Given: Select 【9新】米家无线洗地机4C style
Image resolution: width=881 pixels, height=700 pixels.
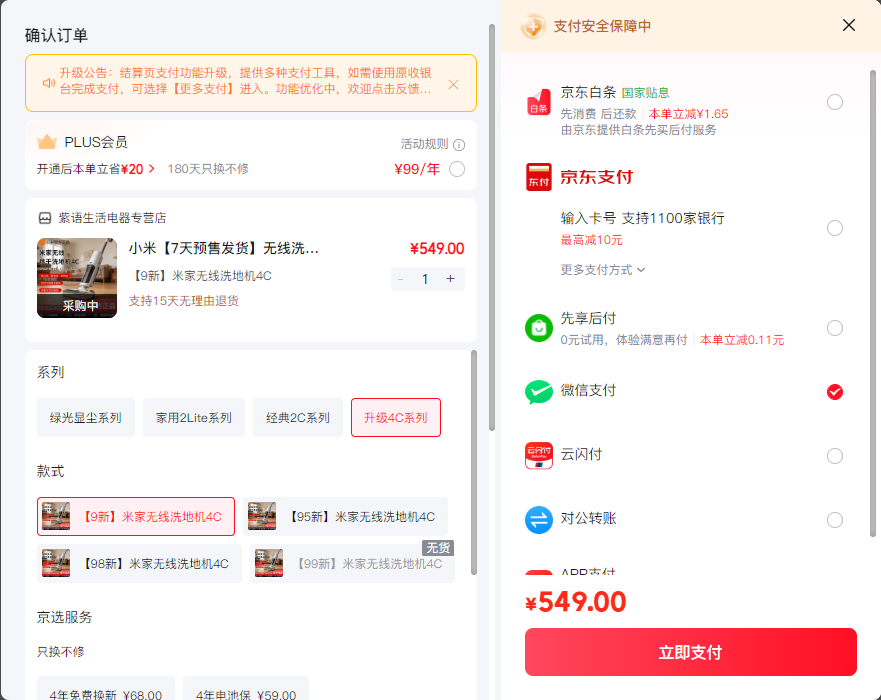Looking at the screenshot, I should click(136, 516).
